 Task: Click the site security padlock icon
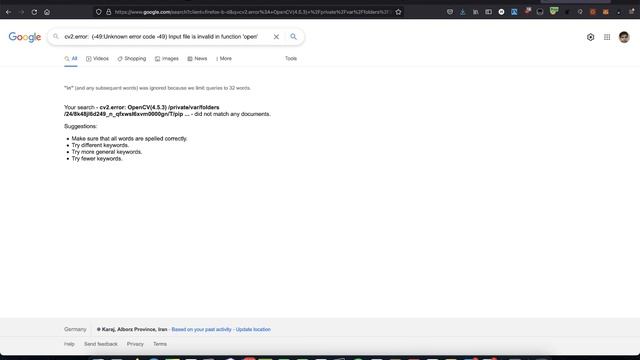(109, 12)
